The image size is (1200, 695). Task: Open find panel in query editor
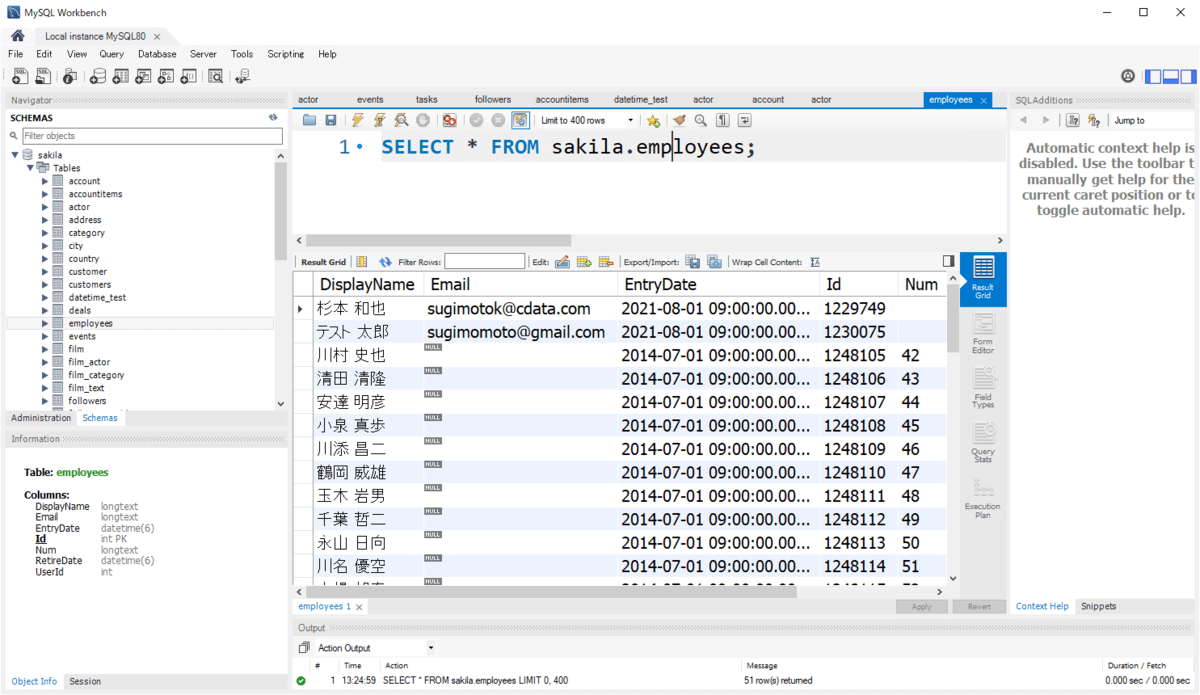pyautogui.click(x=701, y=120)
